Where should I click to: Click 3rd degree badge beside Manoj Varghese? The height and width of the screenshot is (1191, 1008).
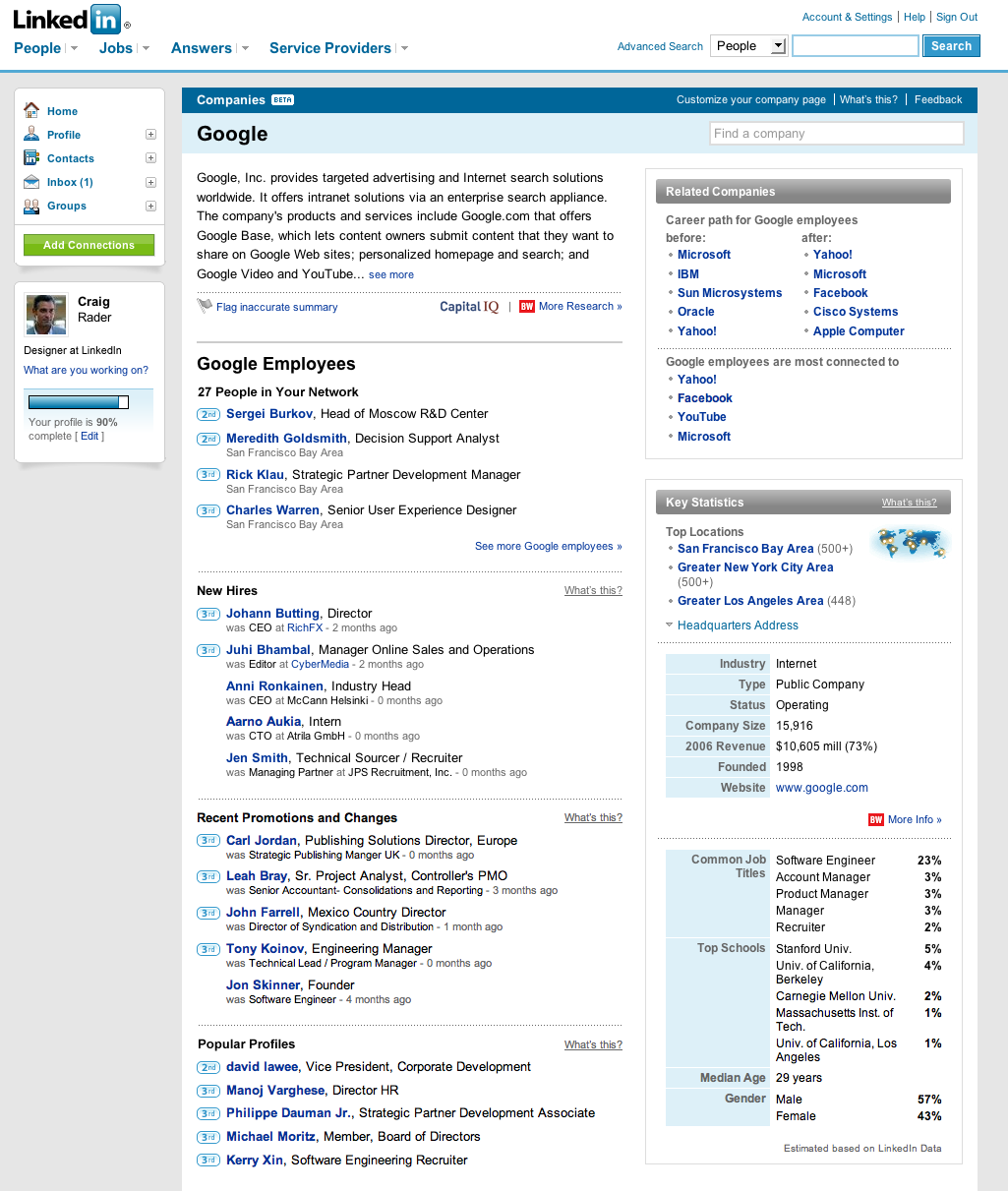(208, 1091)
